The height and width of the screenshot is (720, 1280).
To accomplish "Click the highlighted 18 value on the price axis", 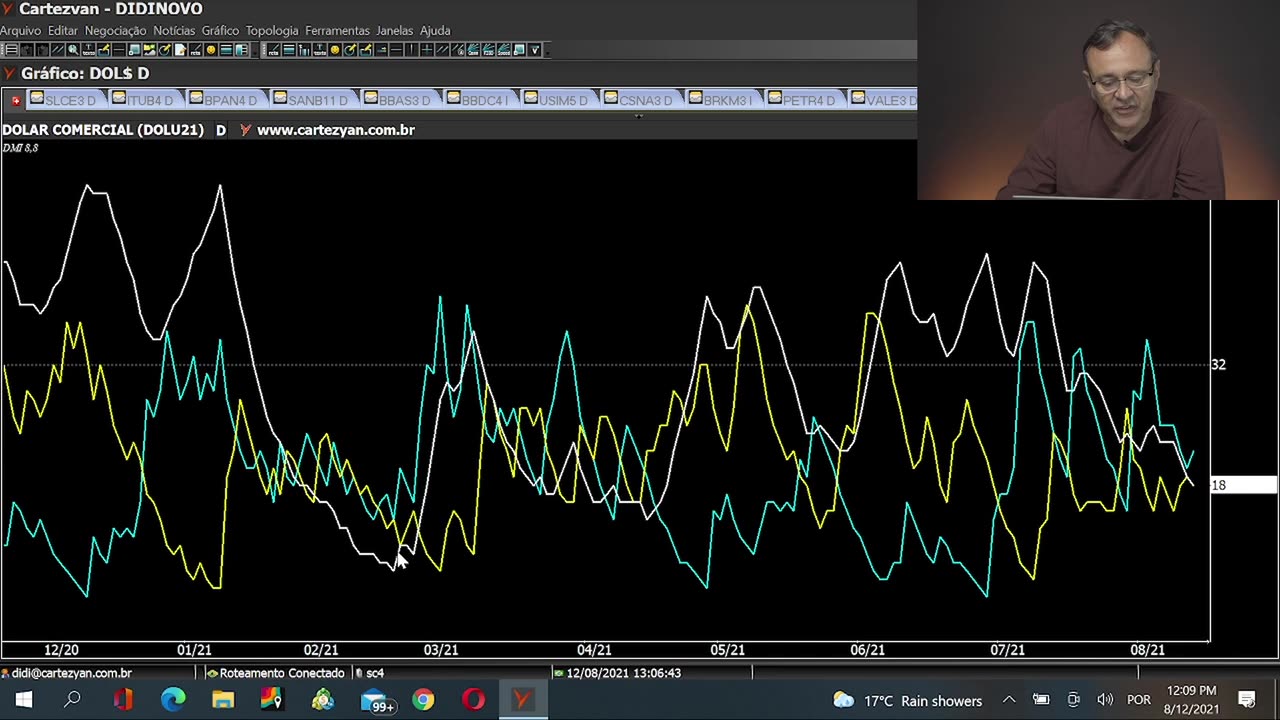I will click(1244, 485).
